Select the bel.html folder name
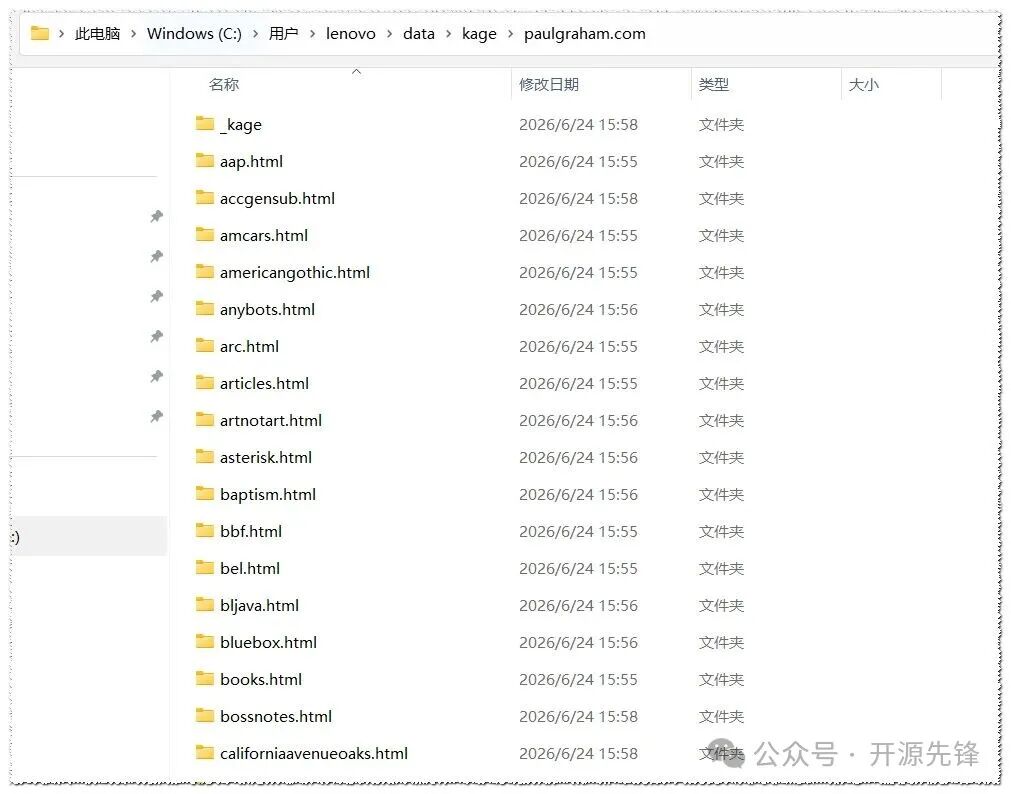 pos(250,568)
